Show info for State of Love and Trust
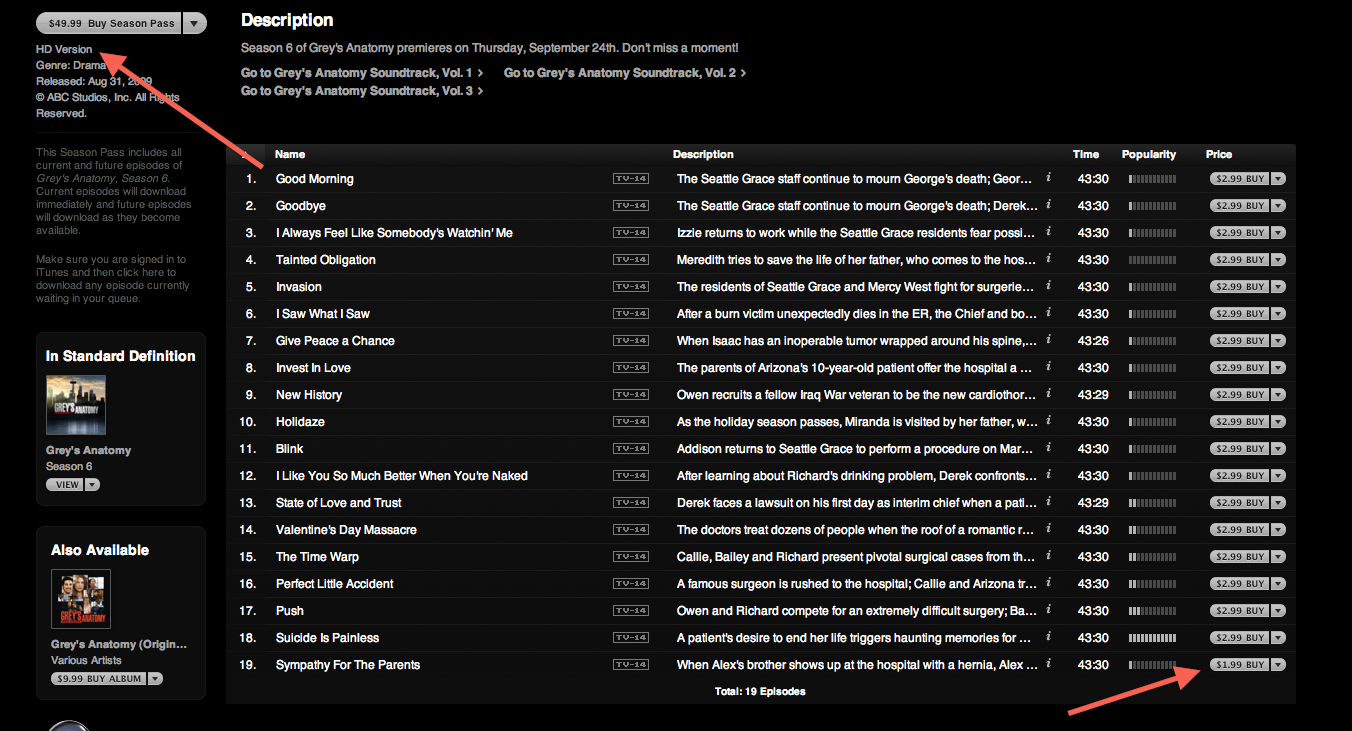Image resolution: width=1352 pixels, height=731 pixels. click(x=1048, y=502)
